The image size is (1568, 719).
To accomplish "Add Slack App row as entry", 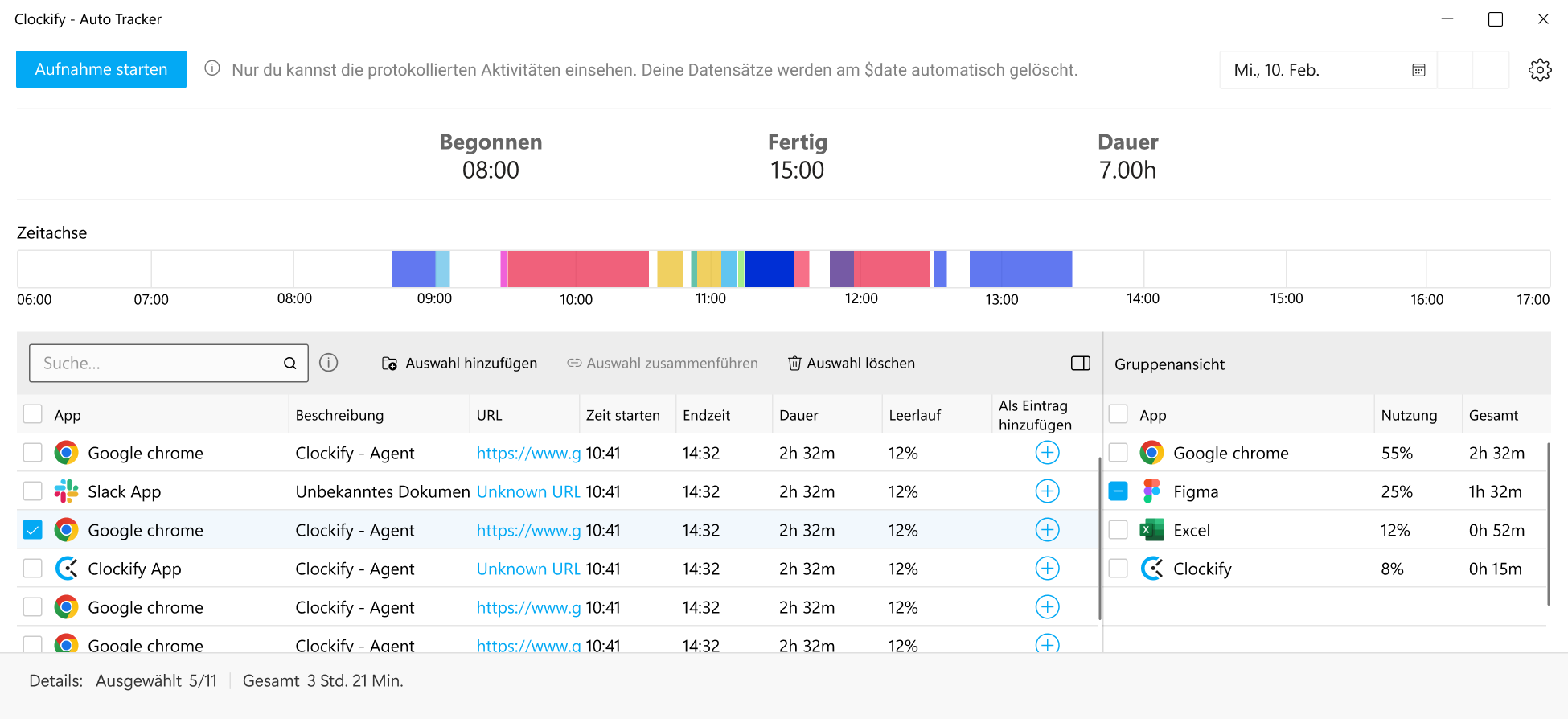I will [x=1047, y=491].
